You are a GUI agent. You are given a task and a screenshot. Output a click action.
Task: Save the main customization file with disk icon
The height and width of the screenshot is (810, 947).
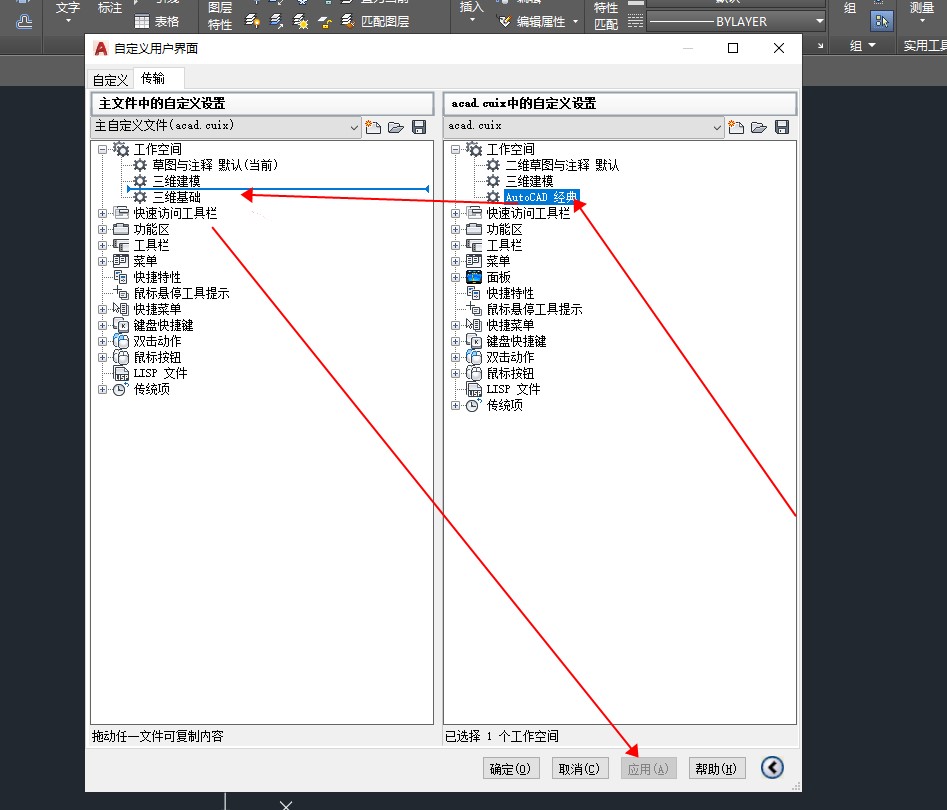(419, 127)
